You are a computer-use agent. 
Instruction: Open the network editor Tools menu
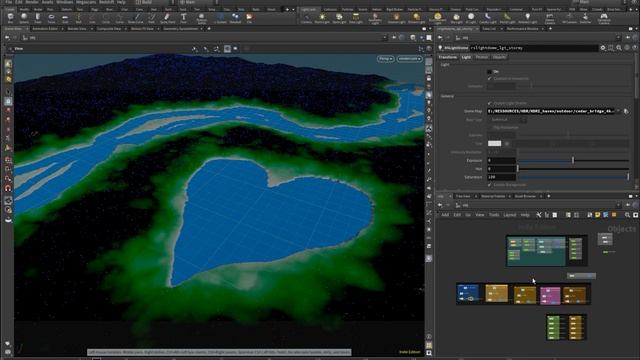[494, 215]
